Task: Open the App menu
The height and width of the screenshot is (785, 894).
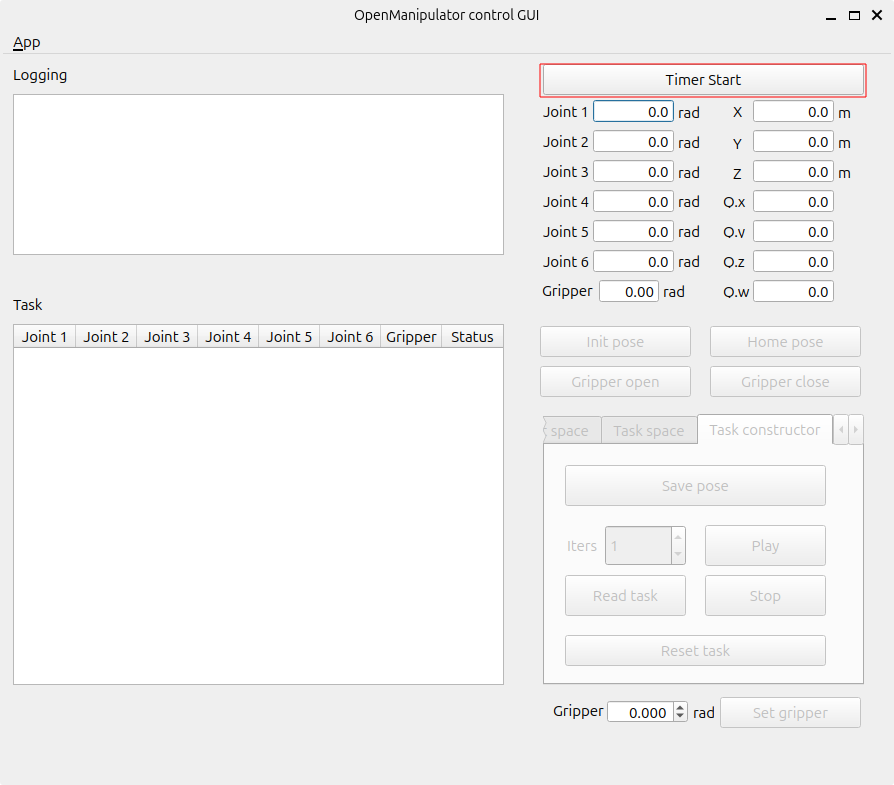Action: [26, 43]
